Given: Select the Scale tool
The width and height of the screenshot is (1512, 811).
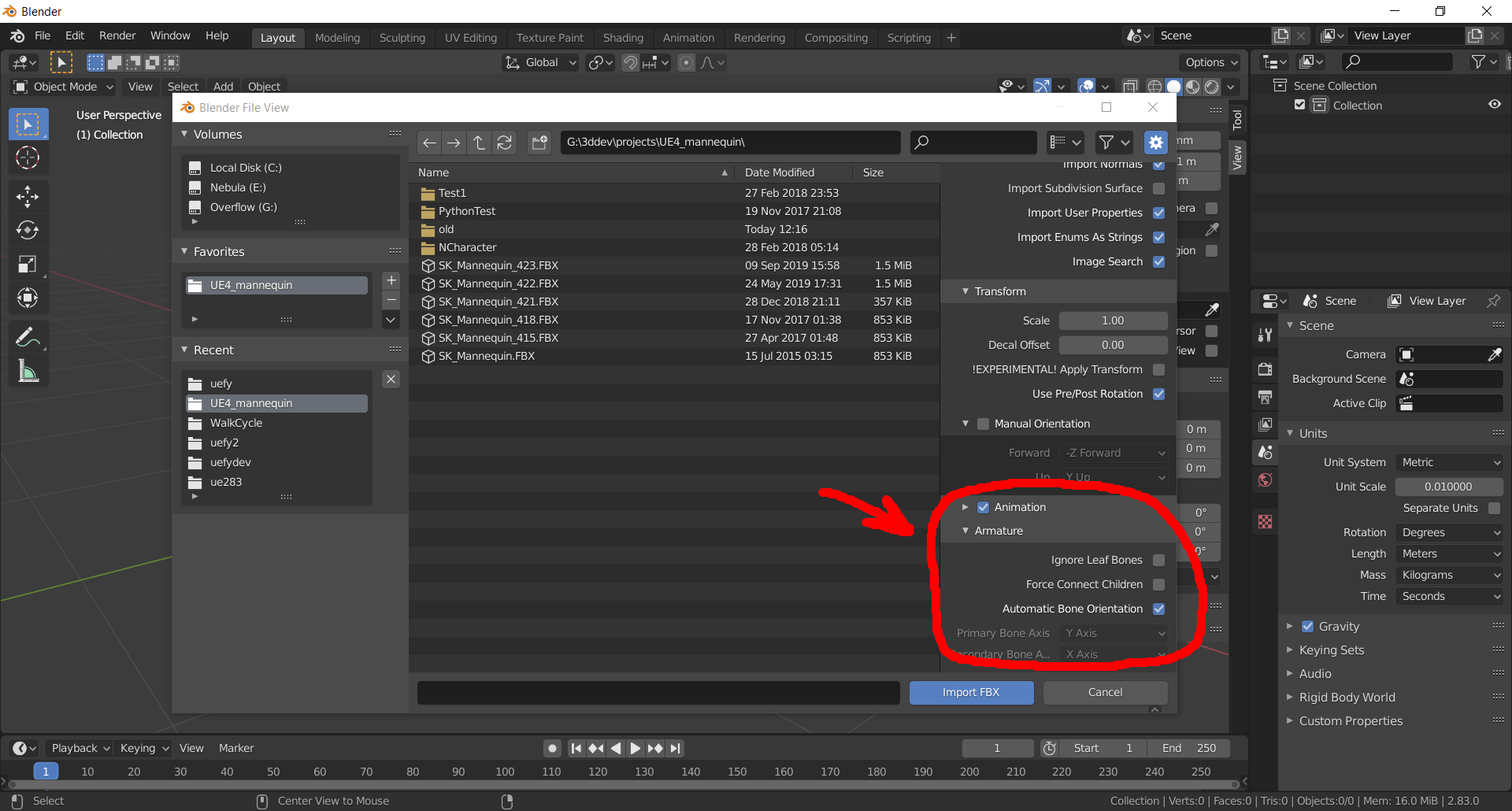Looking at the screenshot, I should pos(28,264).
